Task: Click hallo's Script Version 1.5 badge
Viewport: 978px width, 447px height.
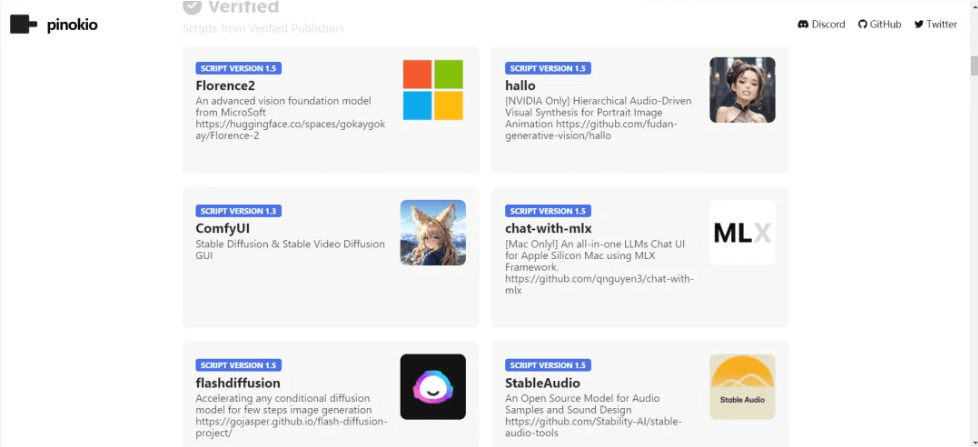Action: pyautogui.click(x=548, y=69)
